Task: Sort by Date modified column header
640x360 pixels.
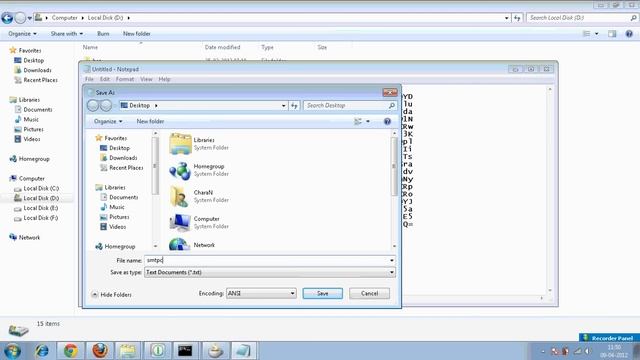Action: (222, 47)
